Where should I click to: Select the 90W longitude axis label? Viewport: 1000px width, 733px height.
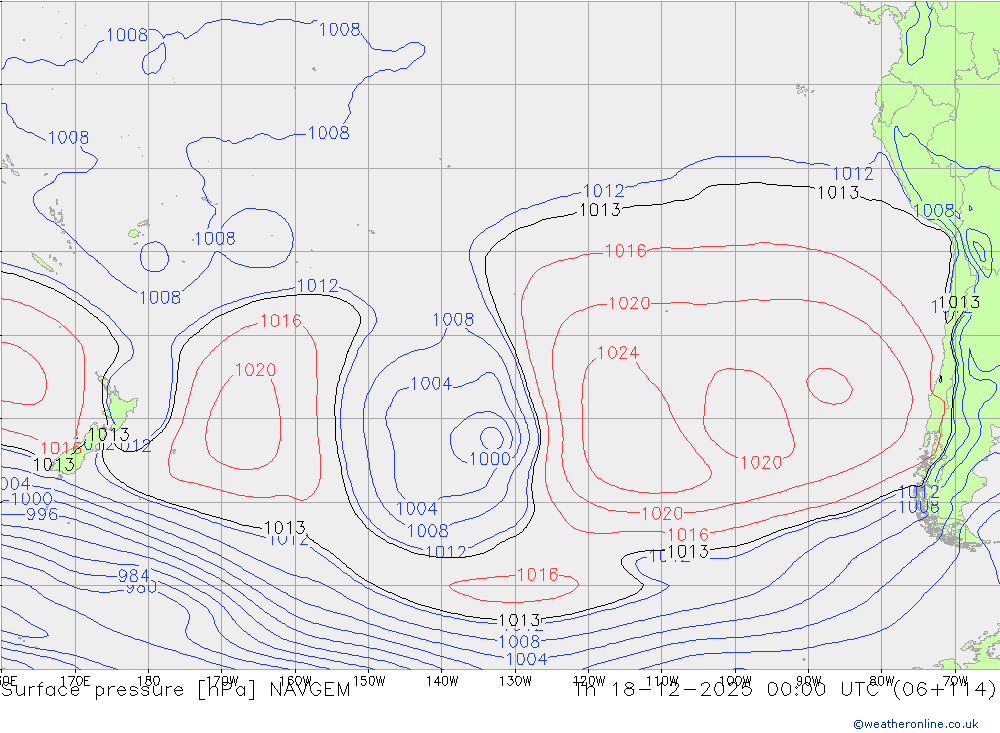809,680
